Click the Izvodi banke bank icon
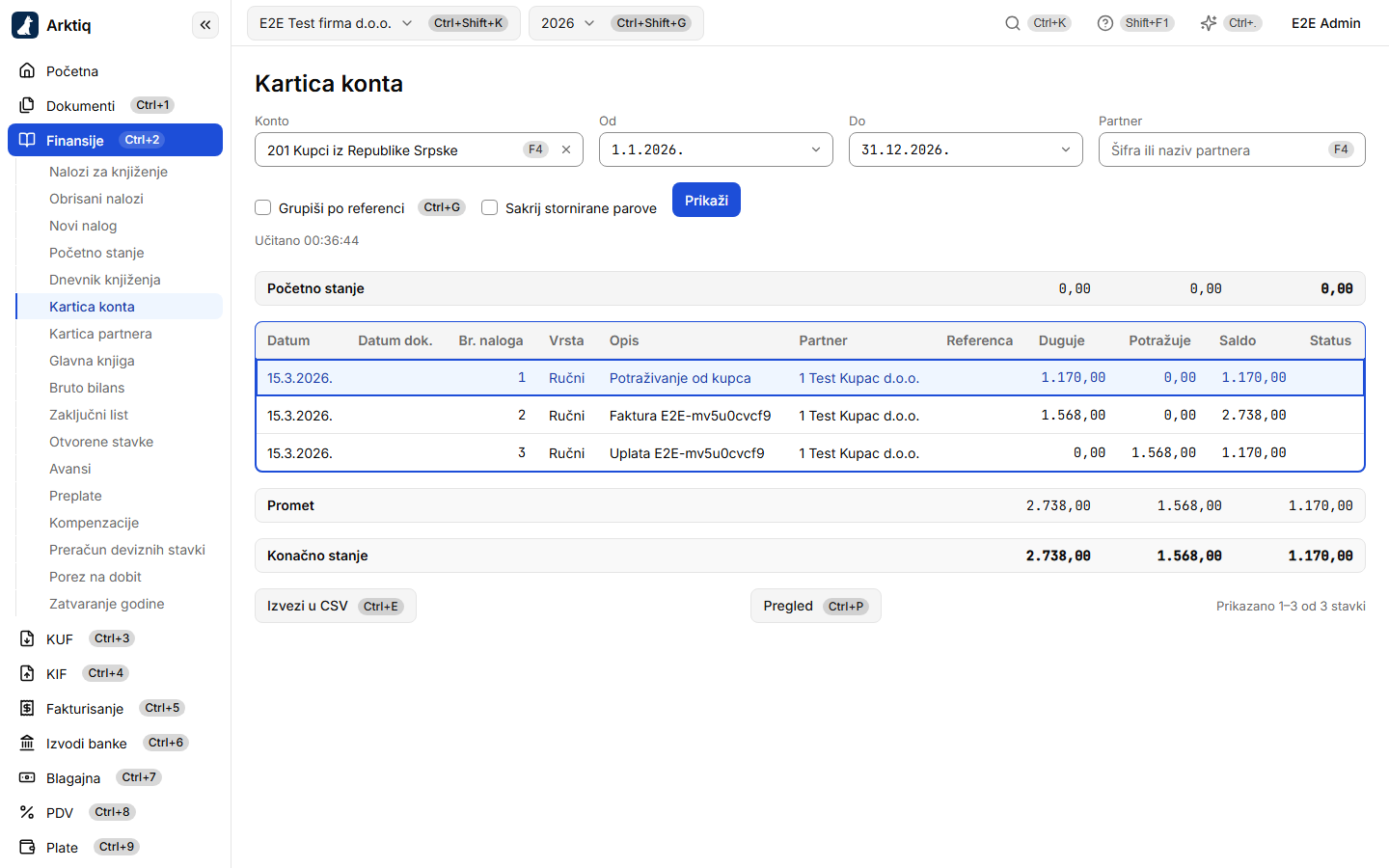1389x868 pixels. coord(27,743)
